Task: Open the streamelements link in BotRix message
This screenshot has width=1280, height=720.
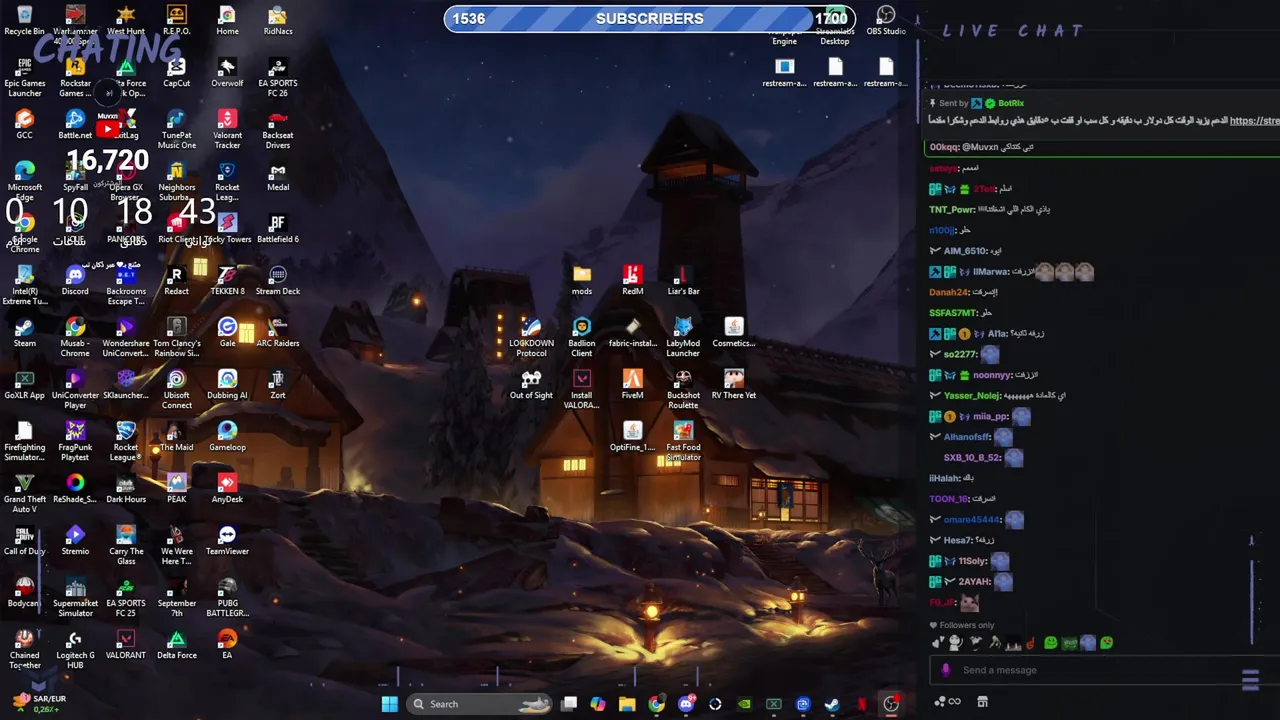Action: 1254,121
